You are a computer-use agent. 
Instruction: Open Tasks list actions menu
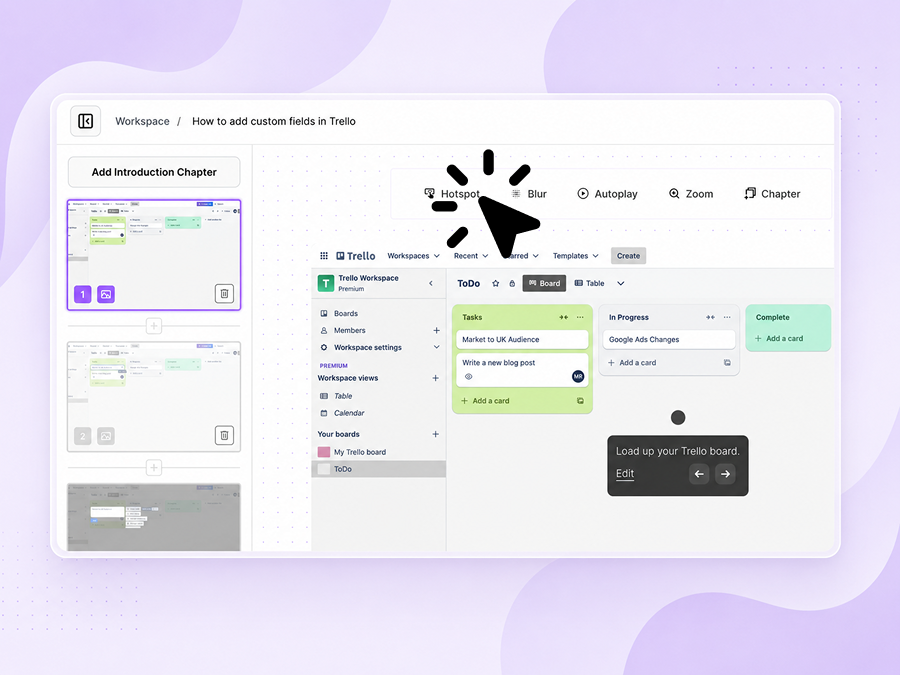click(x=580, y=317)
